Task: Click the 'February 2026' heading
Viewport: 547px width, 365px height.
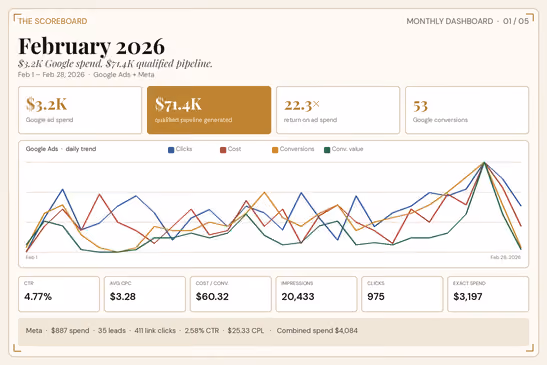Action: click(91, 46)
